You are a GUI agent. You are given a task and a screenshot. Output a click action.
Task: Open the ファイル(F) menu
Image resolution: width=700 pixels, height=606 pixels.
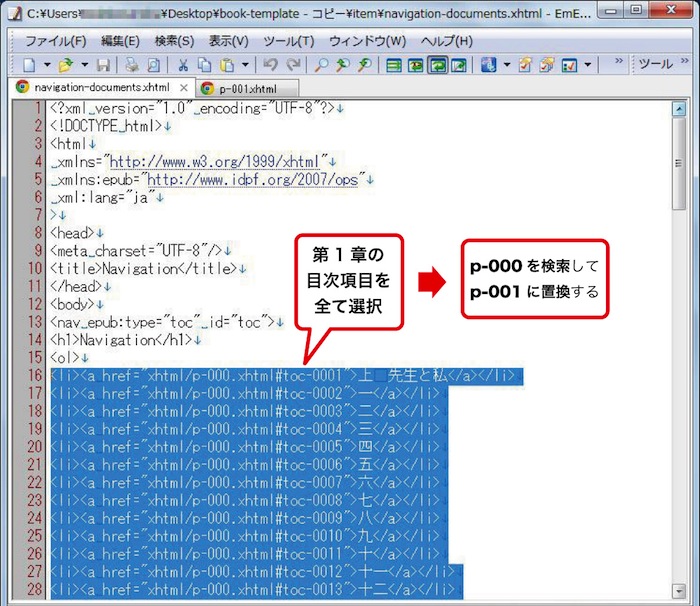pyautogui.click(x=55, y=41)
